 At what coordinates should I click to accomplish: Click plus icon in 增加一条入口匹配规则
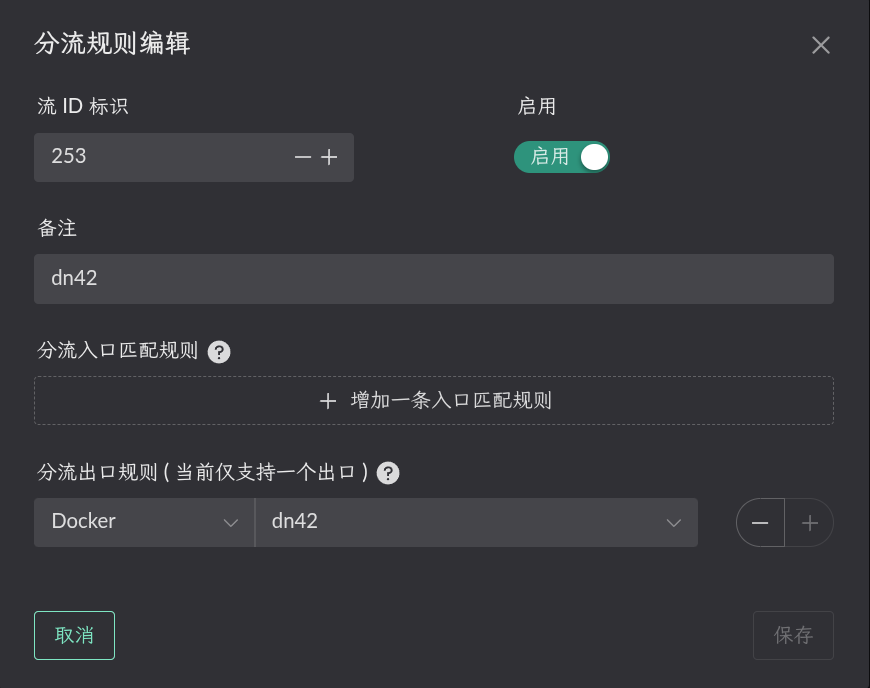[328, 401]
